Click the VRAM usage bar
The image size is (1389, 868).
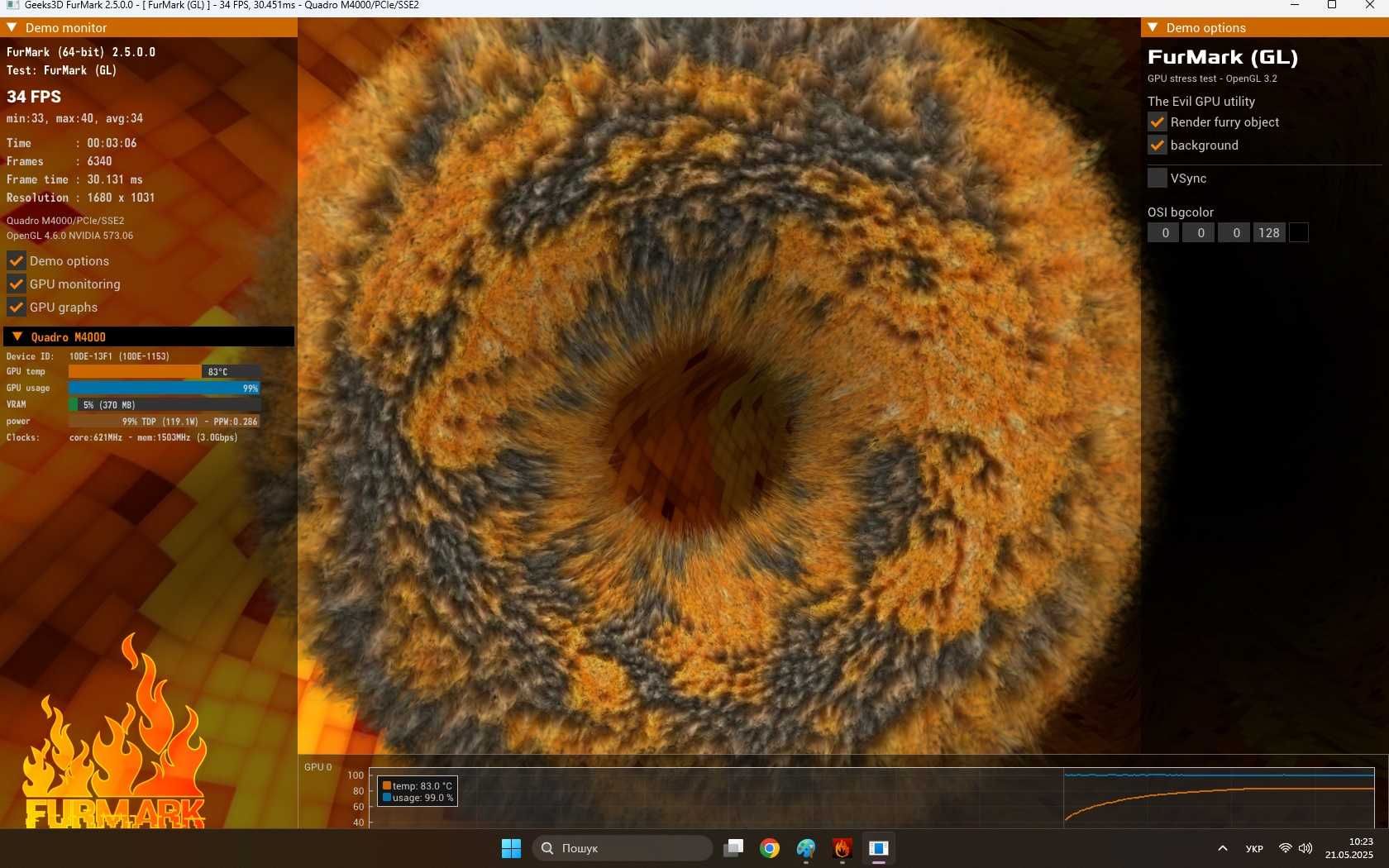(165, 404)
